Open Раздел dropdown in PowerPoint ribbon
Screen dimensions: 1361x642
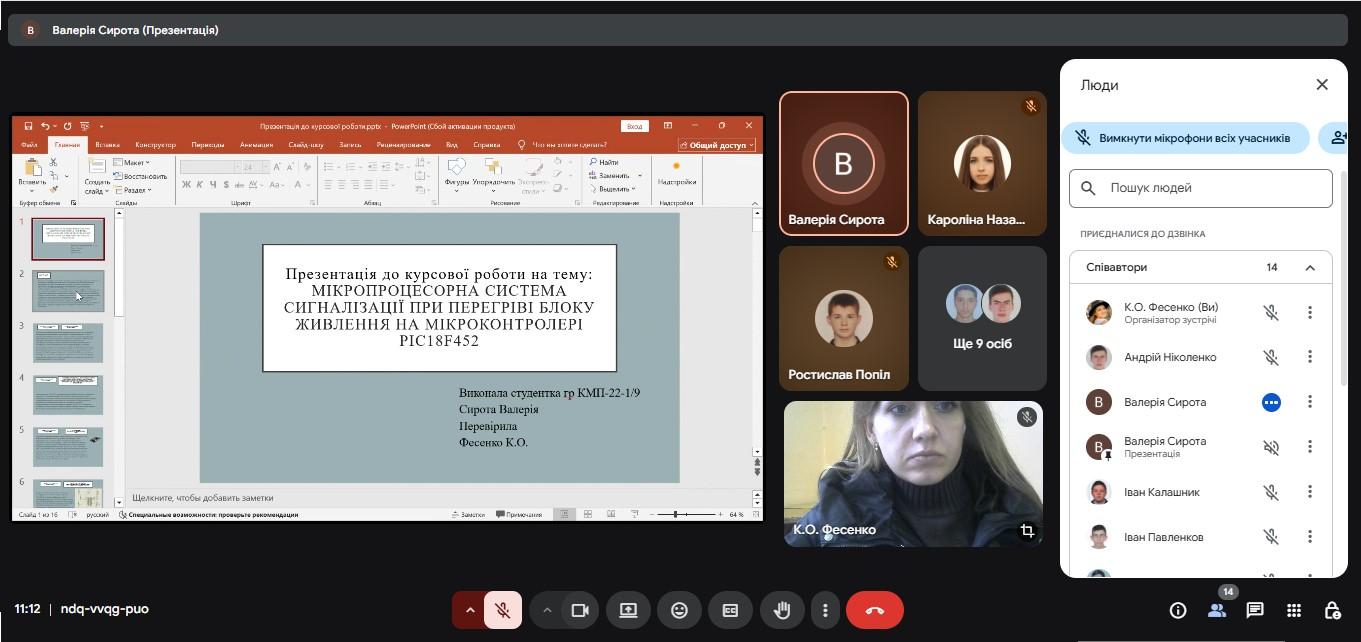[133, 189]
